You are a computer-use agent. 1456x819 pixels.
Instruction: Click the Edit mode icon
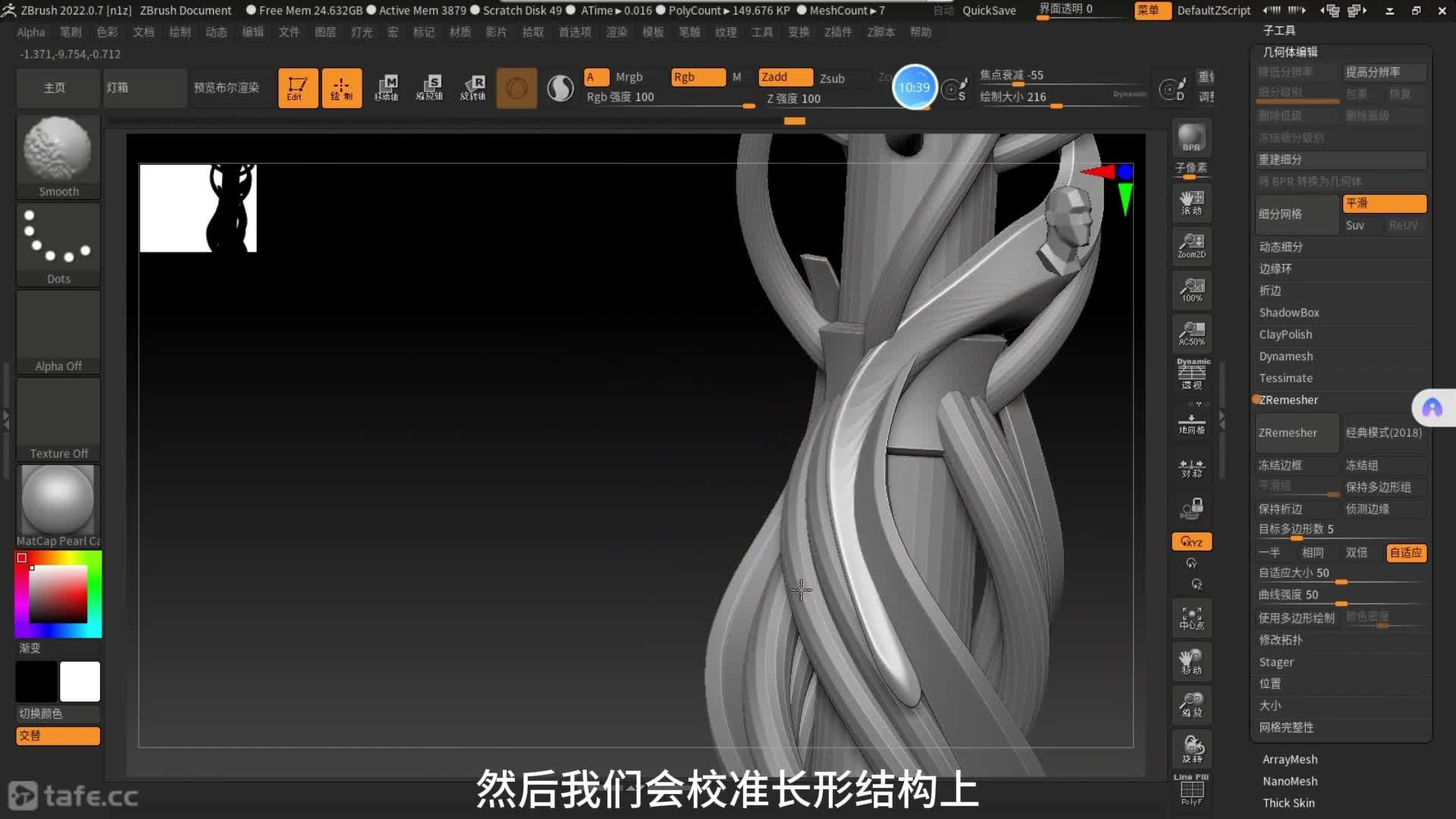[x=297, y=88]
